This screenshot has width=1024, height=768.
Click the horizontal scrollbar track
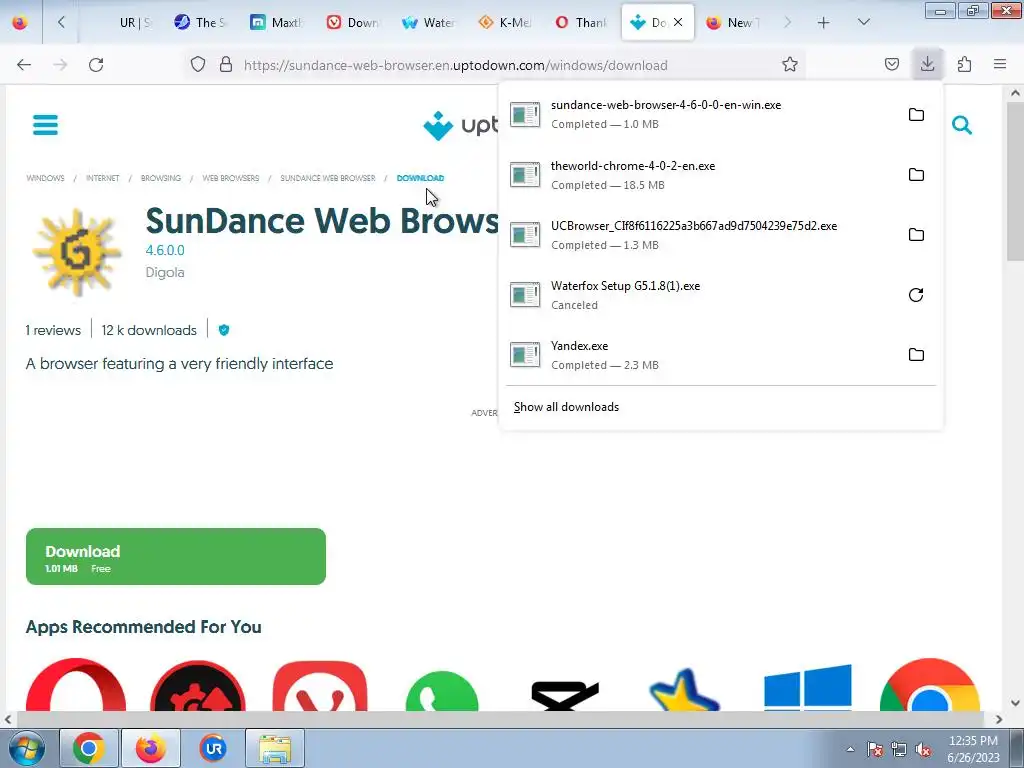coord(502,719)
